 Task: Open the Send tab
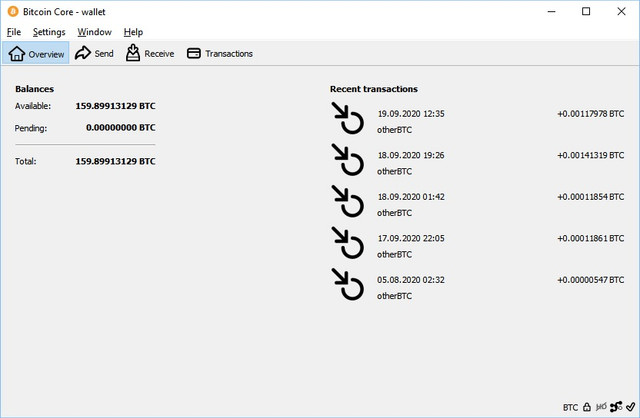point(94,53)
